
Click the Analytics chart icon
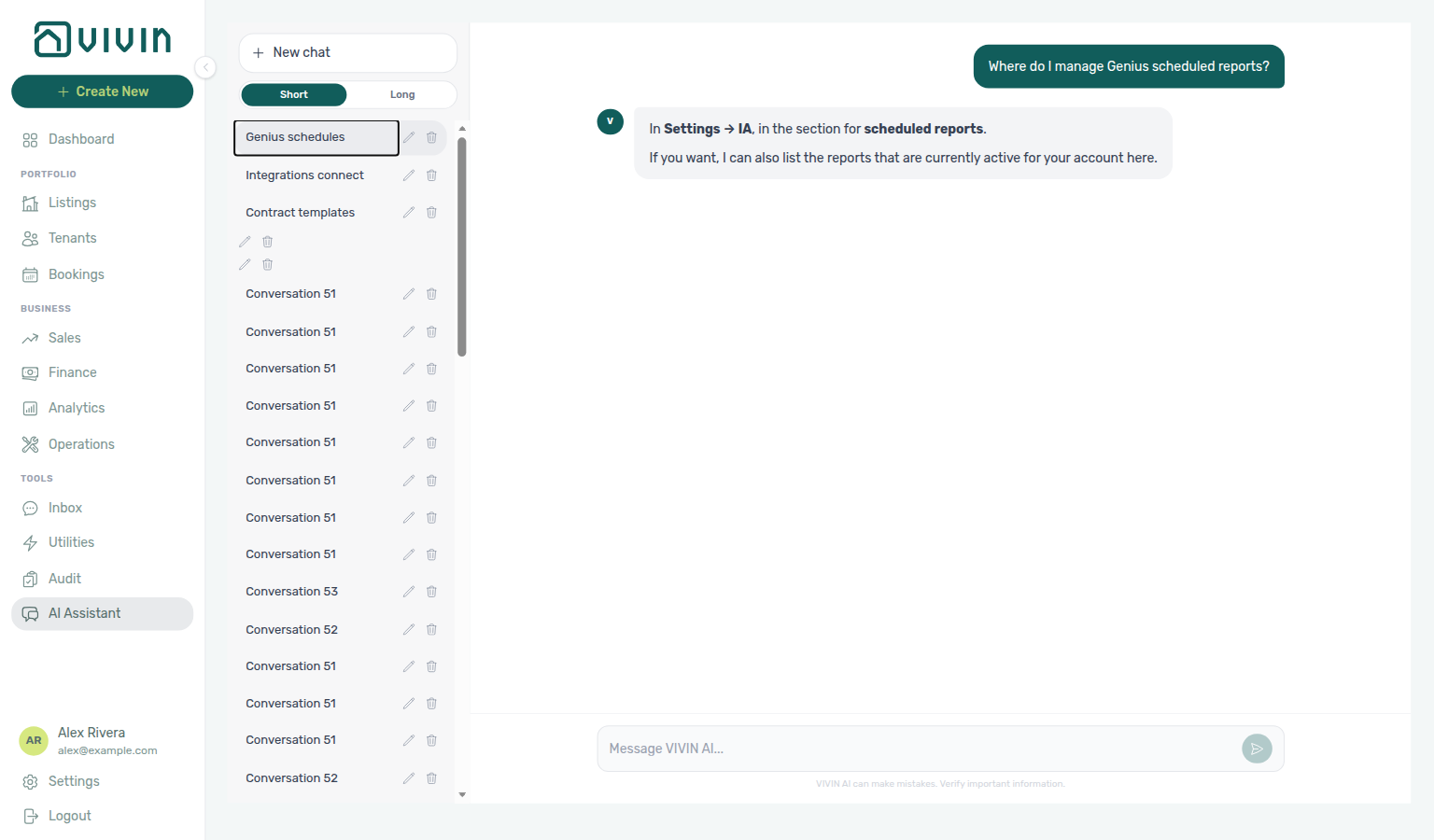pos(30,409)
